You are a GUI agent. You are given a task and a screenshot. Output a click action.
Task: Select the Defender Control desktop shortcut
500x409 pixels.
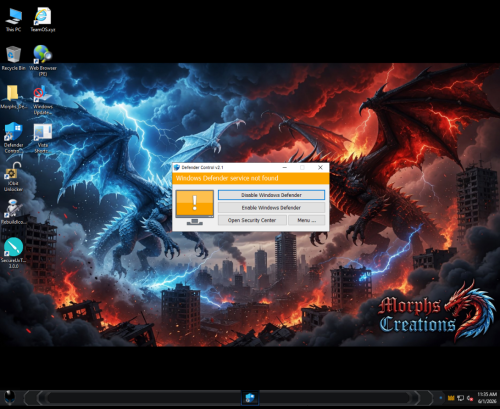point(13,137)
